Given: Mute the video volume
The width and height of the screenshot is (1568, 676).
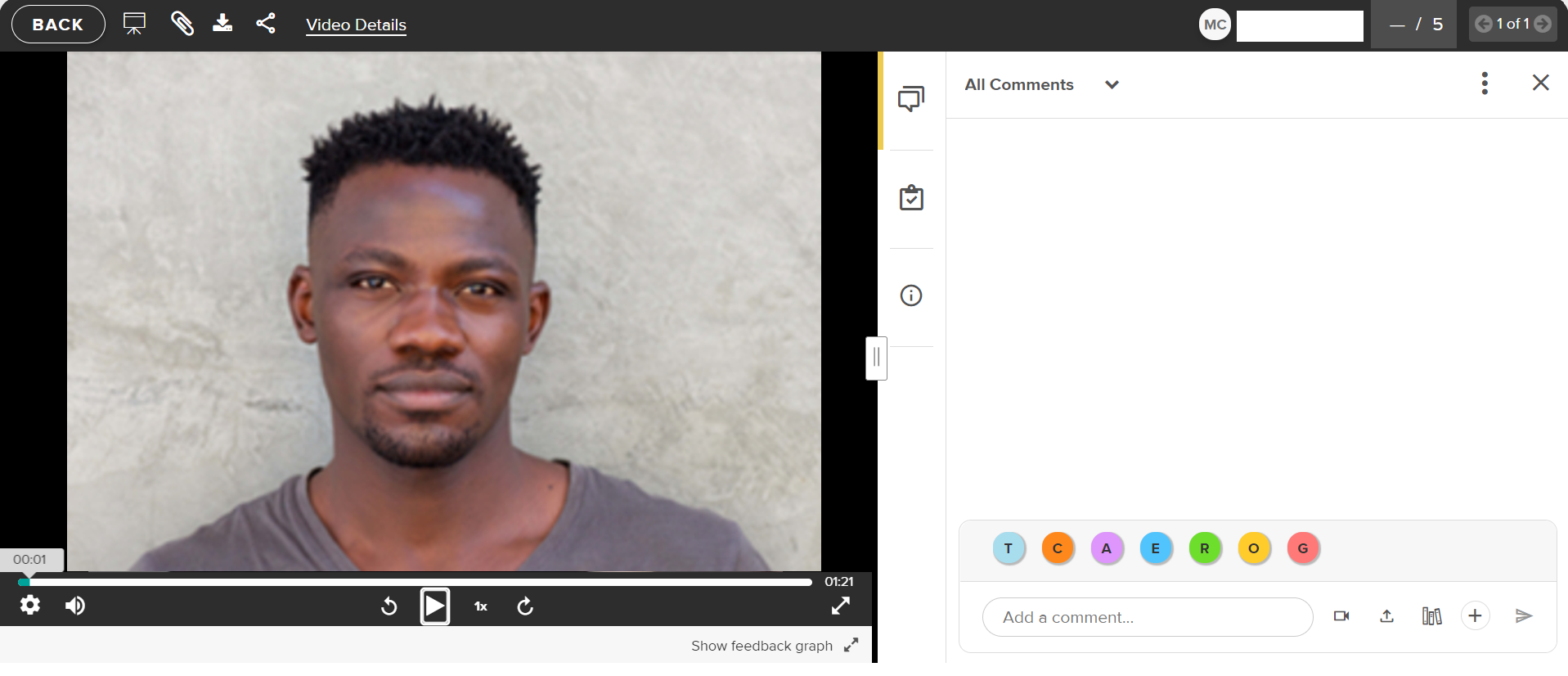Looking at the screenshot, I should (75, 605).
